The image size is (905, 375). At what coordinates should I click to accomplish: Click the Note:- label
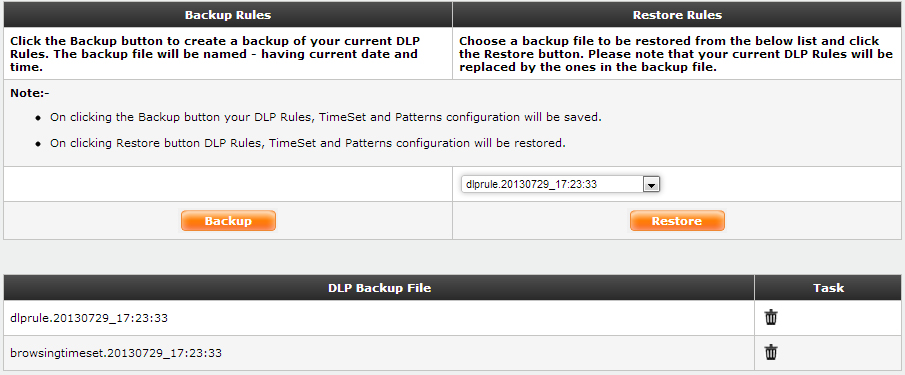tap(31, 93)
